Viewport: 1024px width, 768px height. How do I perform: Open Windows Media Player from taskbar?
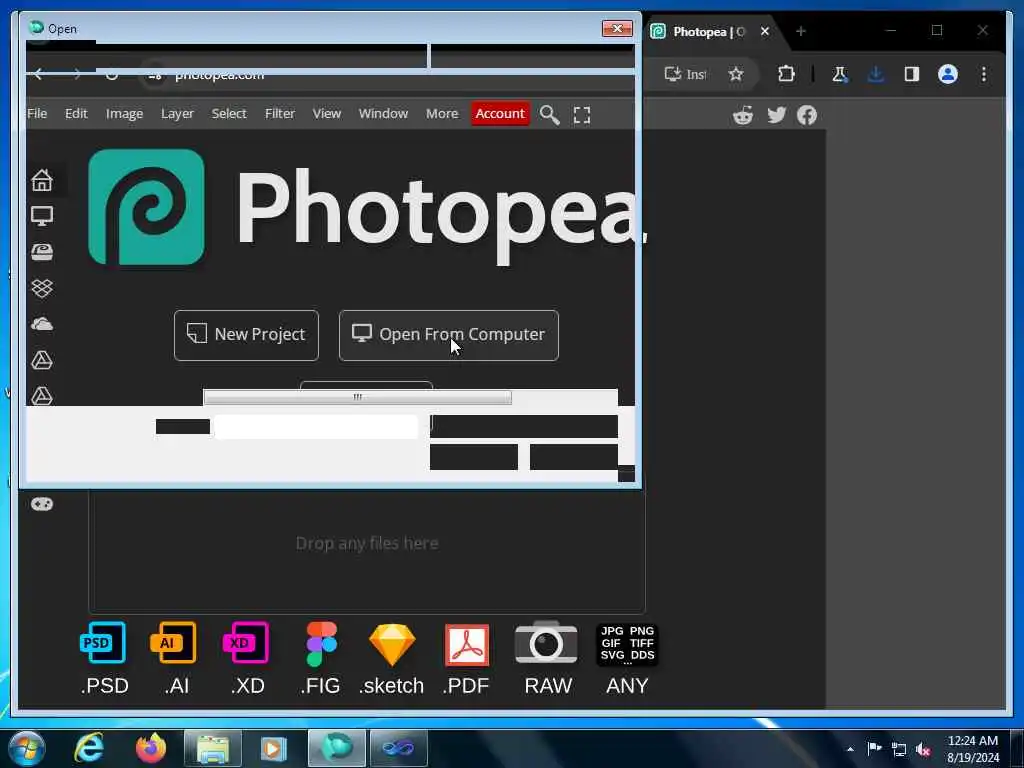coord(274,748)
